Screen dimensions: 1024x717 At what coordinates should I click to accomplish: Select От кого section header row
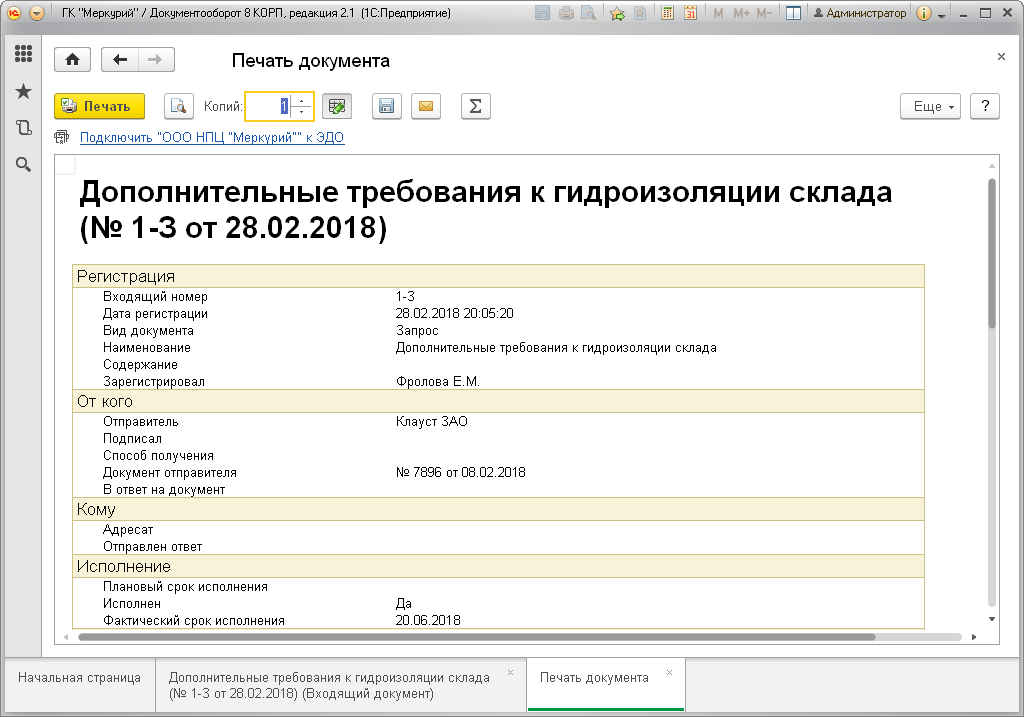pos(498,402)
